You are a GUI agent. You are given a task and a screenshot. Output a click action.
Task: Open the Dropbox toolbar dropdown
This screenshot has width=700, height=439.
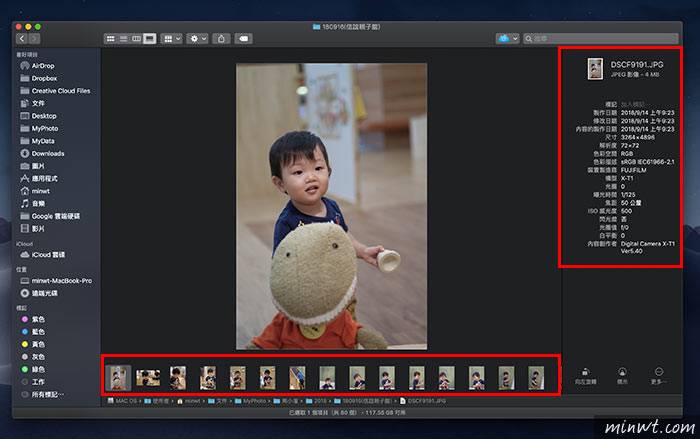click(508, 38)
